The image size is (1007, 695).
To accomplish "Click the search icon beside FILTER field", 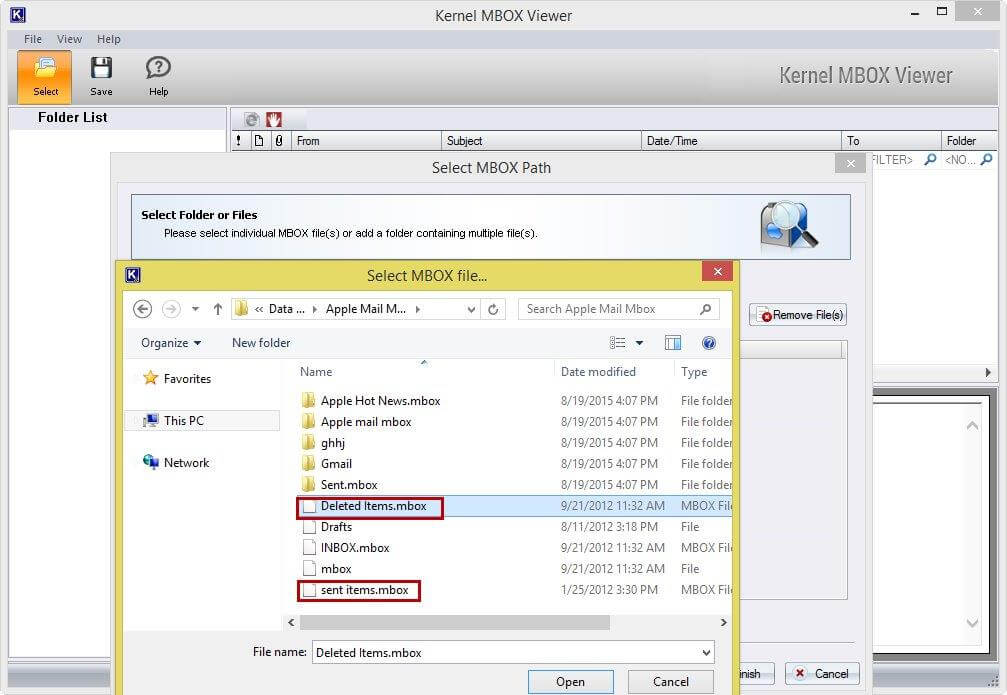I will (929, 159).
